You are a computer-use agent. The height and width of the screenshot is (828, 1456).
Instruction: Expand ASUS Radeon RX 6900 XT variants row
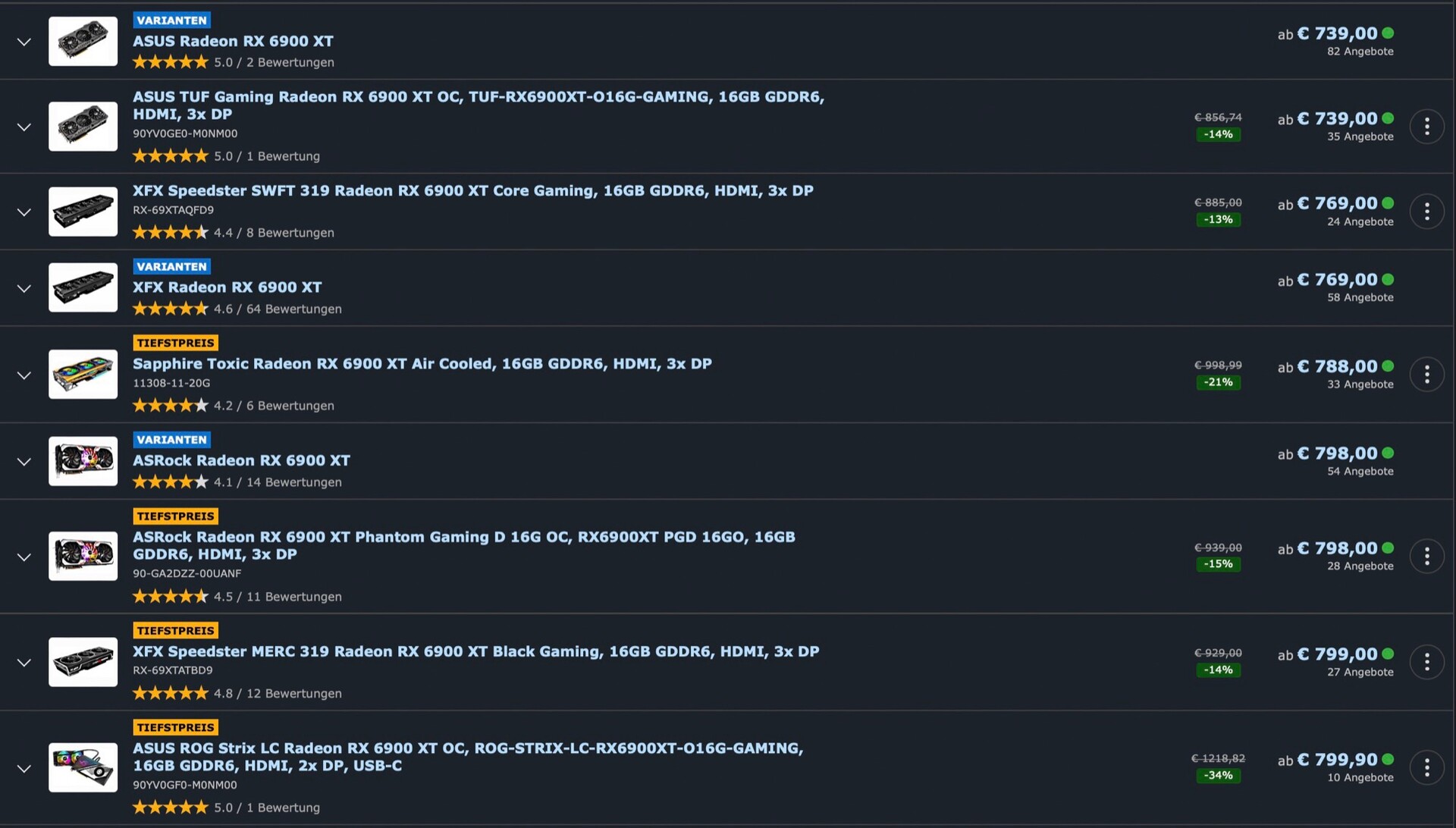click(24, 42)
